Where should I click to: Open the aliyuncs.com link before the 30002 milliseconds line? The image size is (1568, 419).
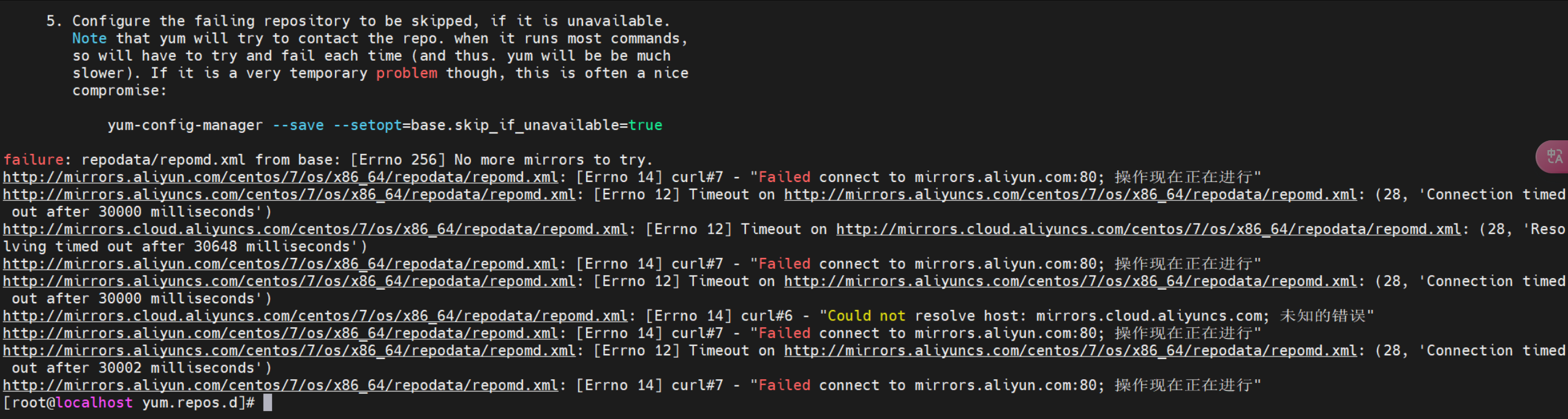289,350
